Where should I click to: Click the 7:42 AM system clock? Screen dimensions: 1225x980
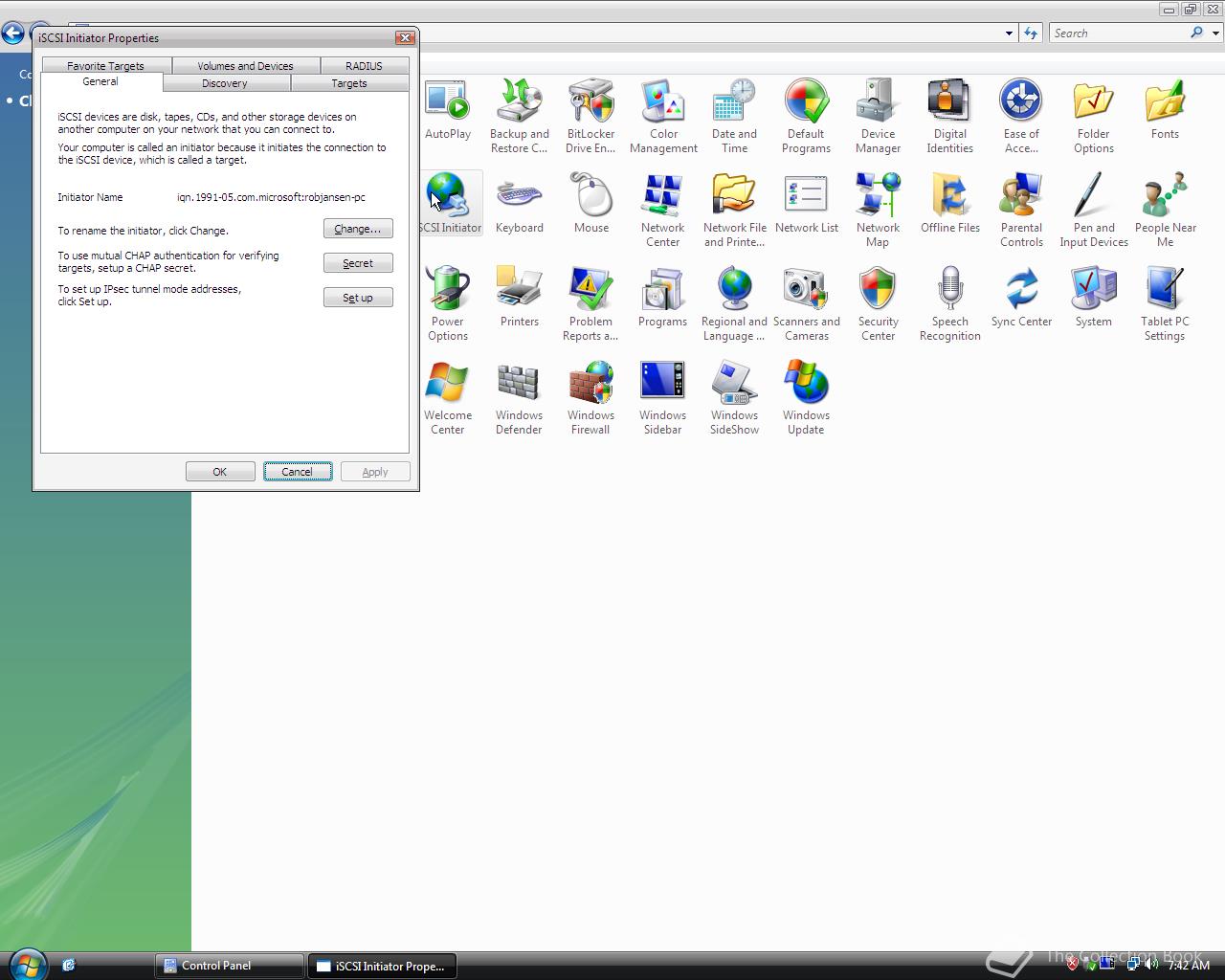(1189, 966)
